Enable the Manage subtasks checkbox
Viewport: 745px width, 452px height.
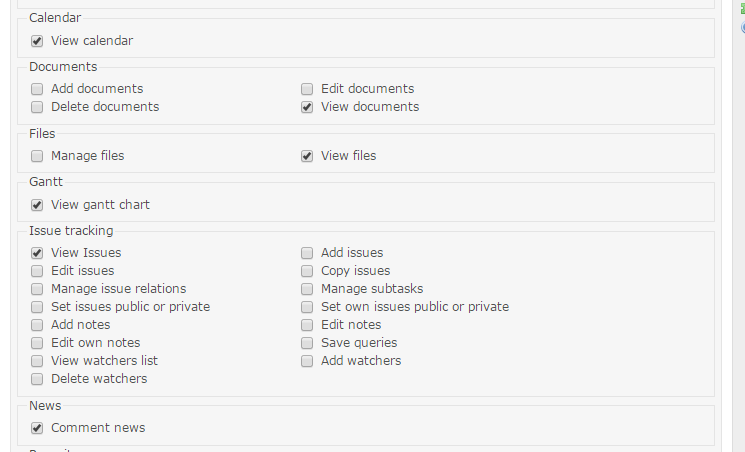tap(307, 289)
